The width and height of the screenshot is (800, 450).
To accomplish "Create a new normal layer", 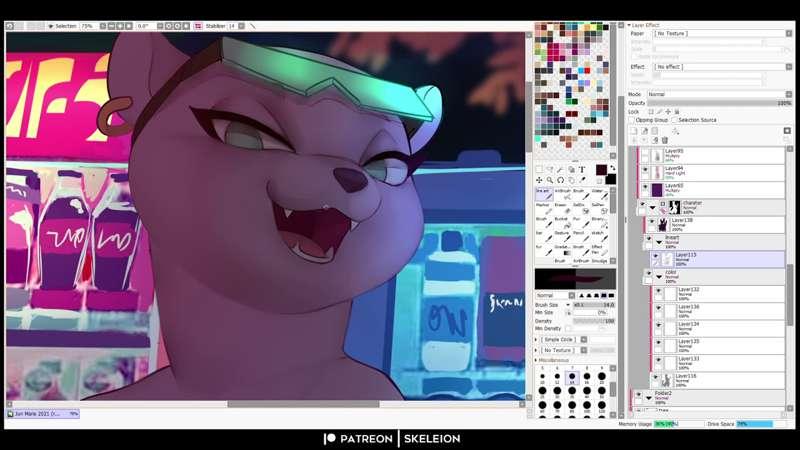I will pos(634,131).
